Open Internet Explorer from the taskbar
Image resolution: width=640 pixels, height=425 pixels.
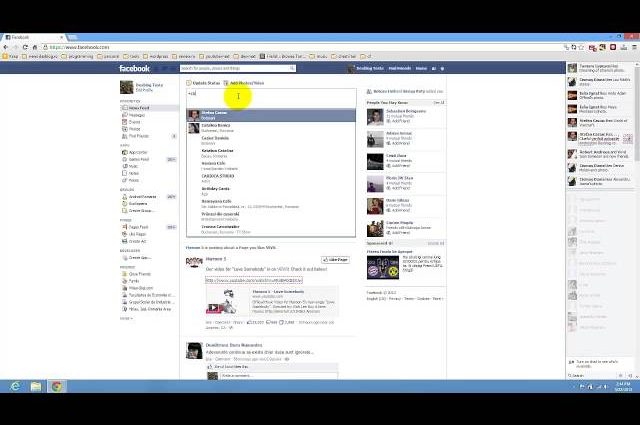[x=16, y=386]
